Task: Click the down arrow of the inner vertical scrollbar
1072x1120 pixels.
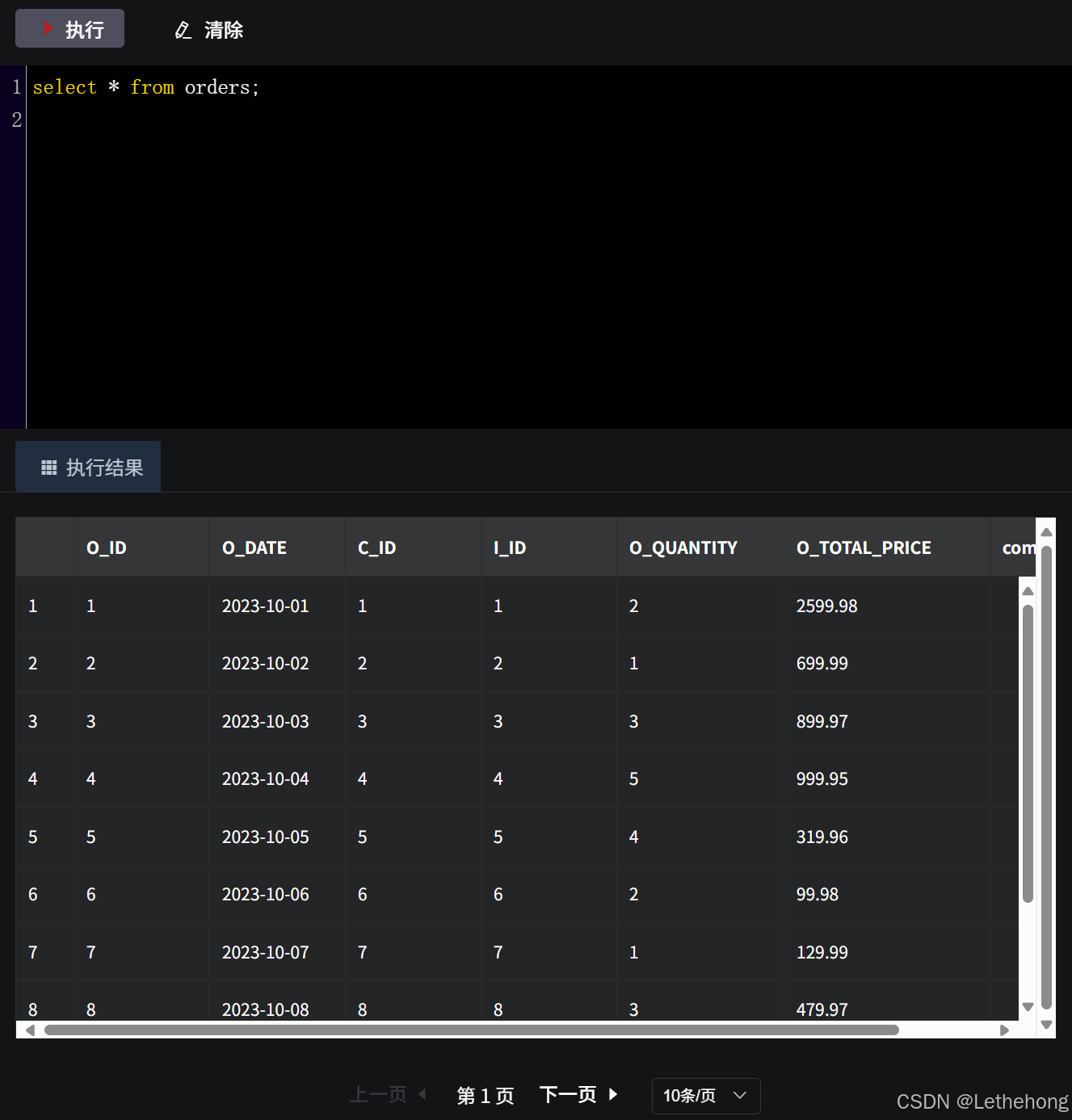Action: [1028, 1006]
